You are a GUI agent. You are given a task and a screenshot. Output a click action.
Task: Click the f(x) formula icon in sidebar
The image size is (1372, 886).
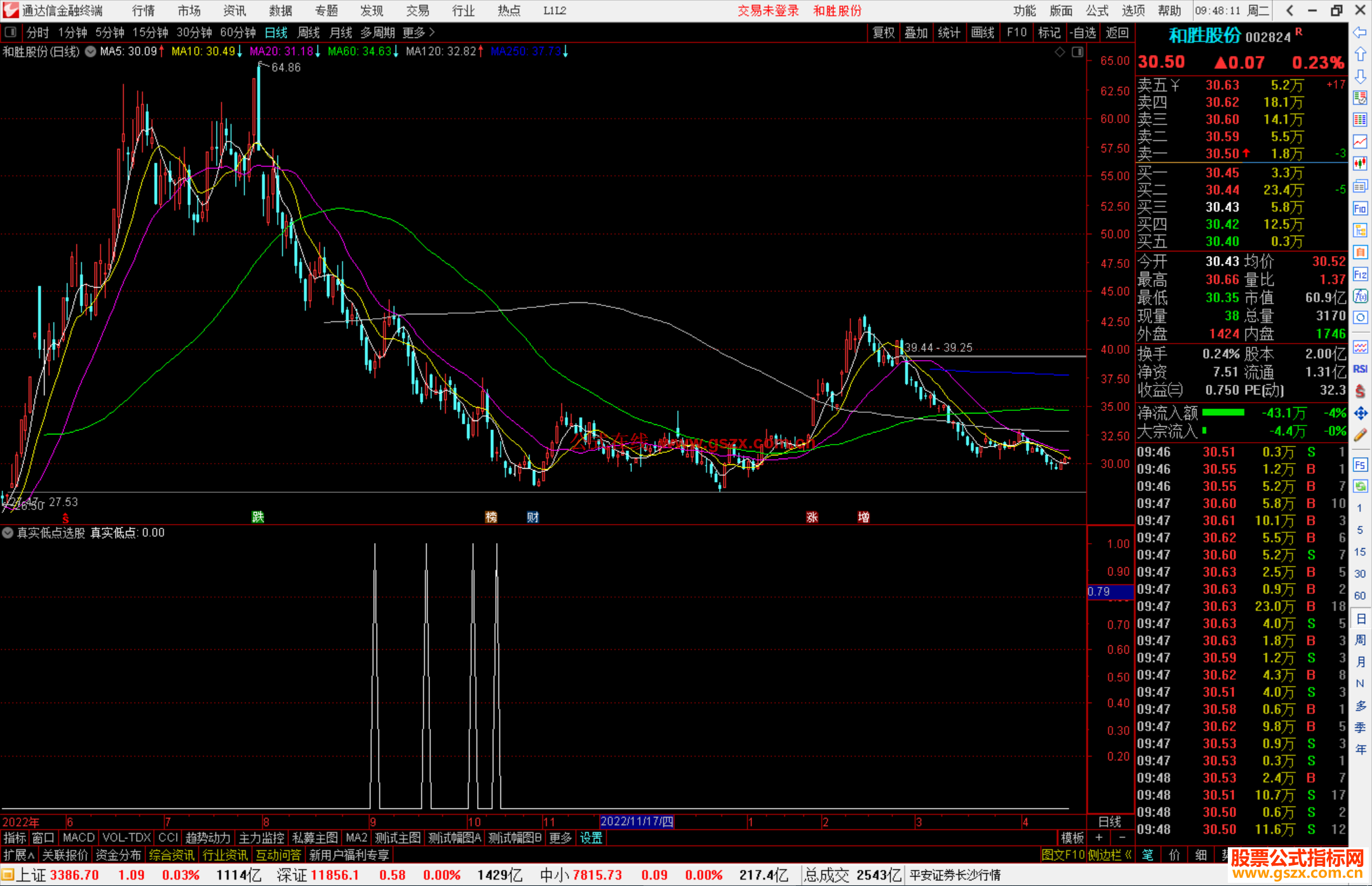[x=1360, y=296]
